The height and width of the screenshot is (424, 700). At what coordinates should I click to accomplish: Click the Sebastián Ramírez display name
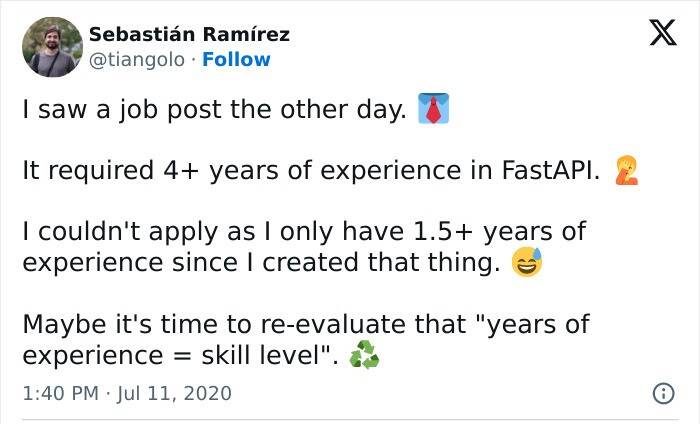tap(190, 34)
